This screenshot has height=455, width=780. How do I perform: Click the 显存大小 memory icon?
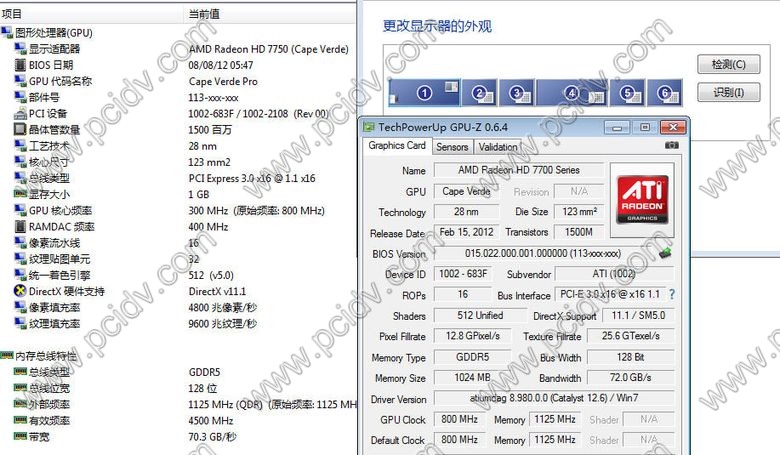pos(20,194)
